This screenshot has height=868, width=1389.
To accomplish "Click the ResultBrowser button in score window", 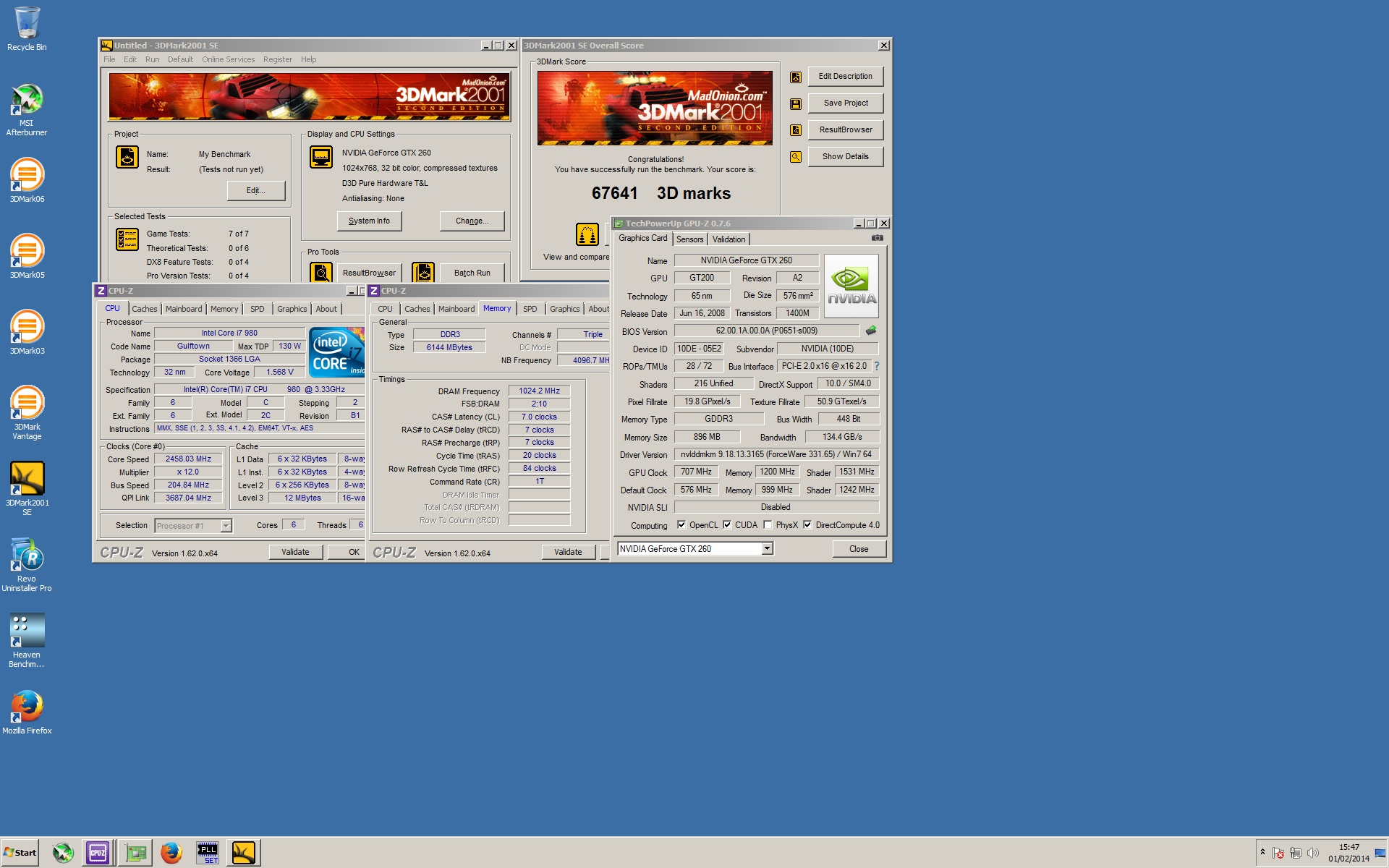I will (845, 130).
